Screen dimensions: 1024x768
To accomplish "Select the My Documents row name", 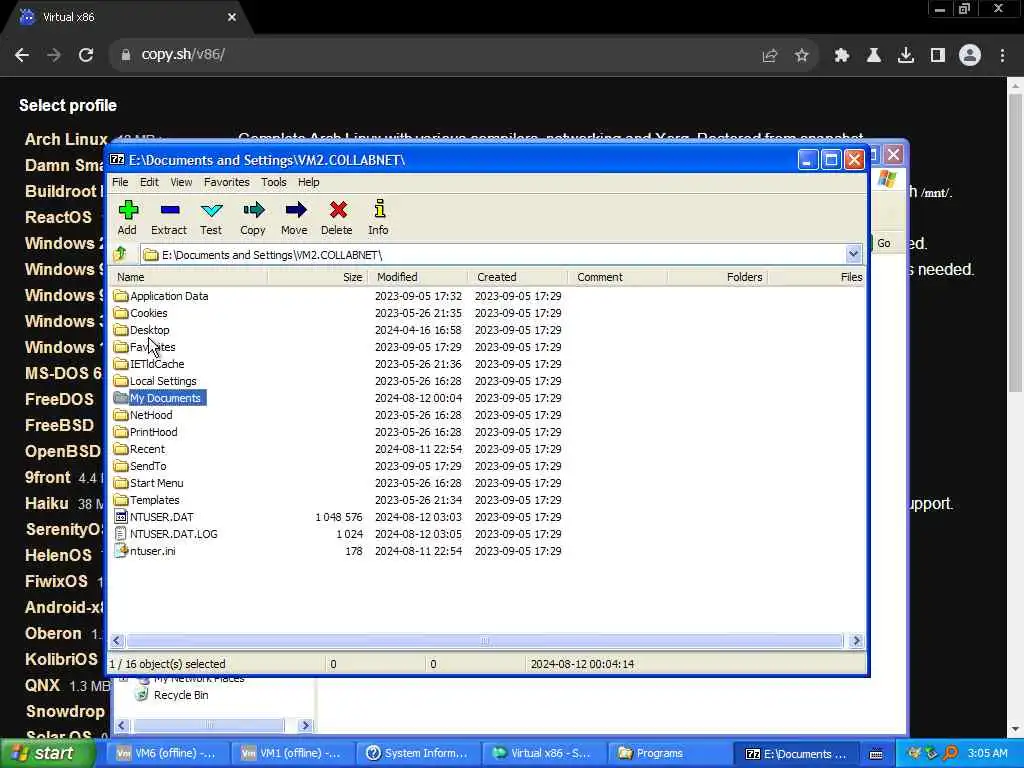I will pos(165,398).
